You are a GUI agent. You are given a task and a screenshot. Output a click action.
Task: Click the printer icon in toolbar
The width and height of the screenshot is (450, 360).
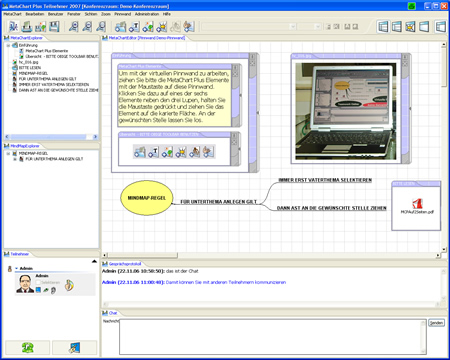[x=27, y=26]
